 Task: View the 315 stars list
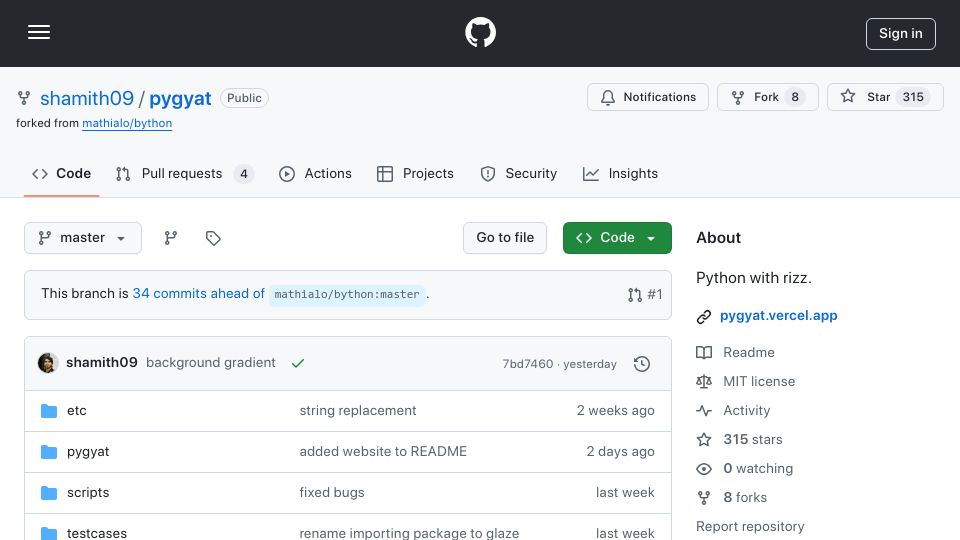click(x=752, y=440)
